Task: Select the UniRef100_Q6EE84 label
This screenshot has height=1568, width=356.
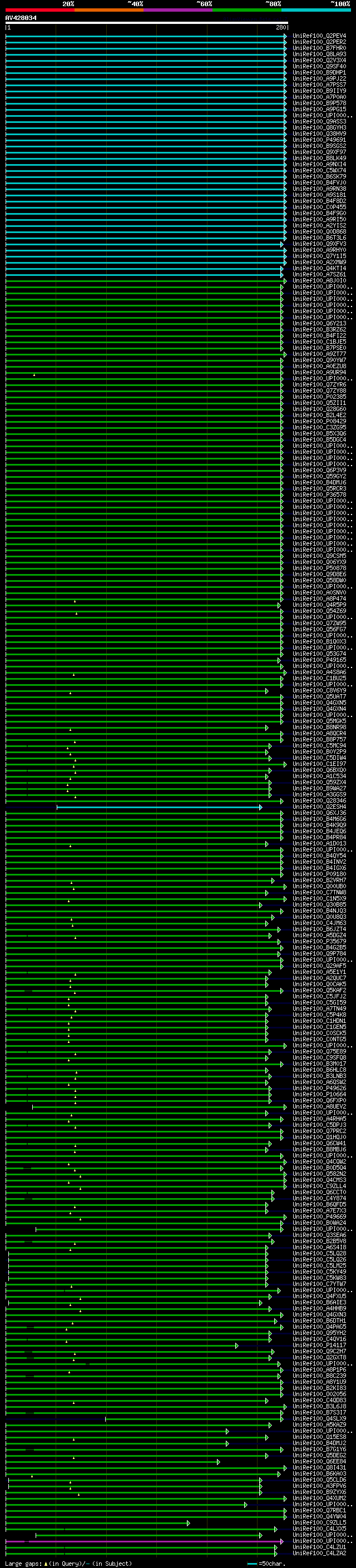Action: [x=319, y=1461]
